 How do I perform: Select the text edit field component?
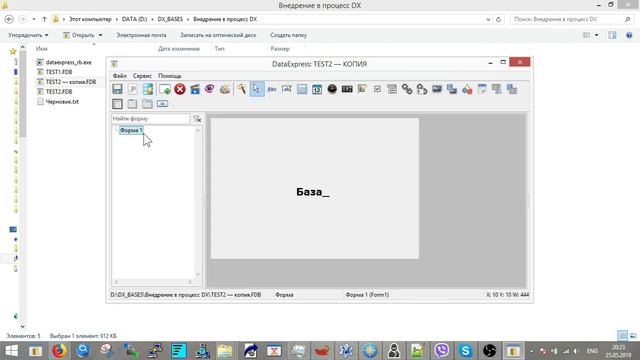click(287, 89)
